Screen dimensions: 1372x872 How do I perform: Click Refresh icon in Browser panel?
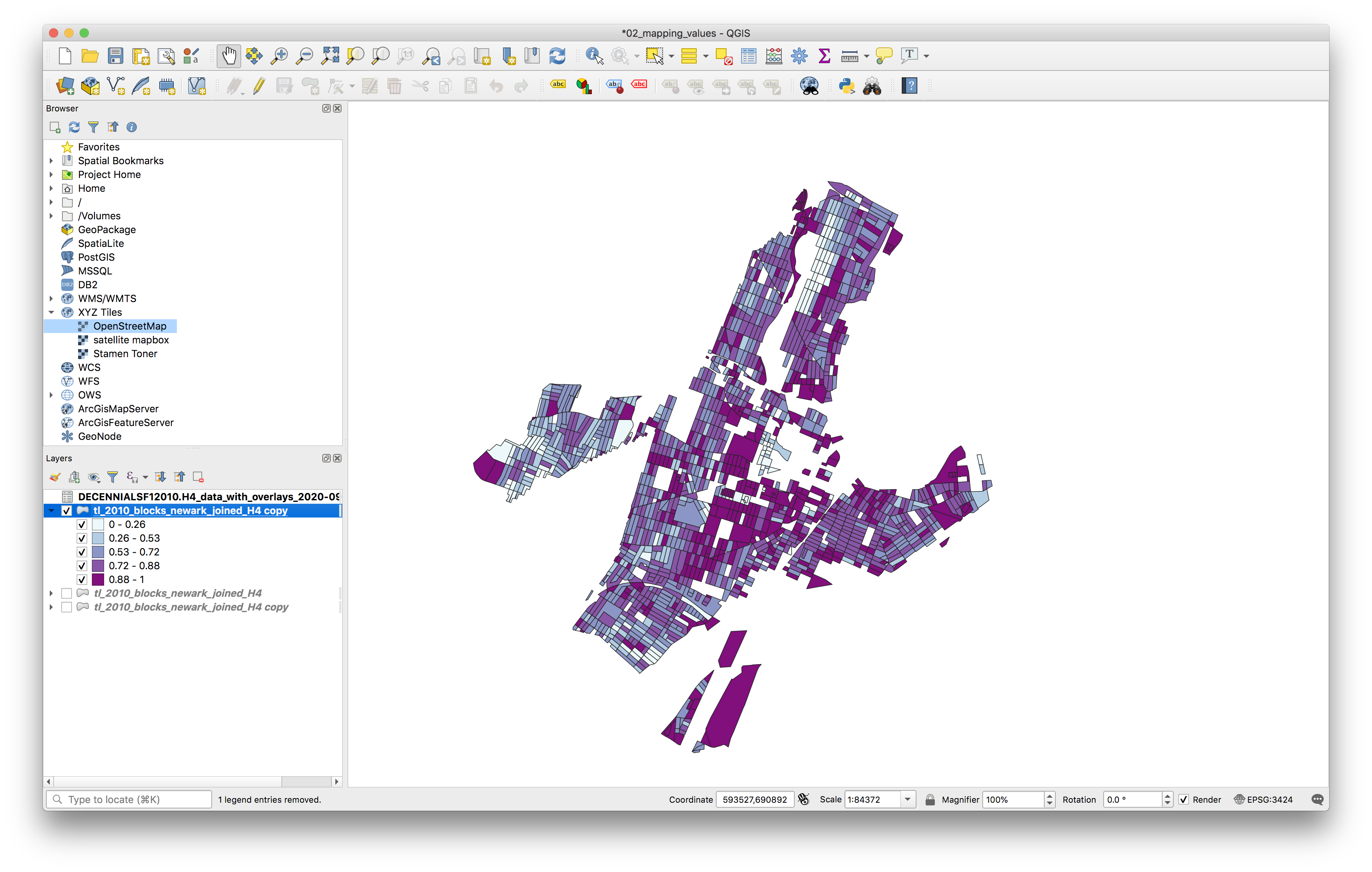click(x=74, y=127)
